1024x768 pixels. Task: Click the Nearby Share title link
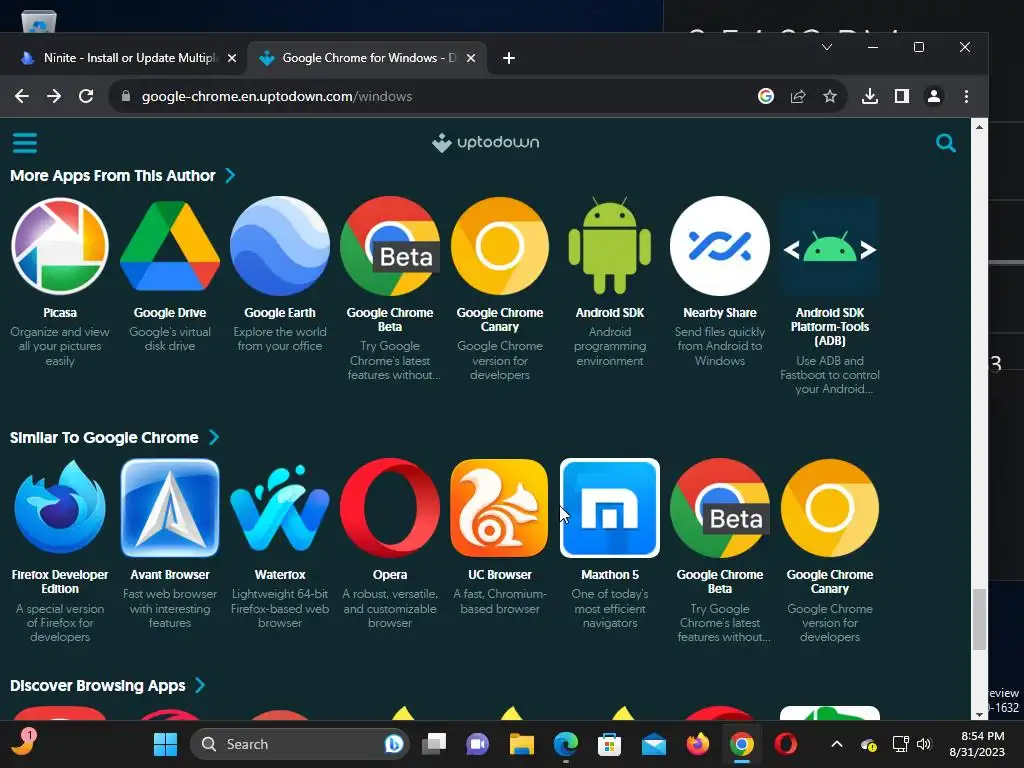pos(720,313)
